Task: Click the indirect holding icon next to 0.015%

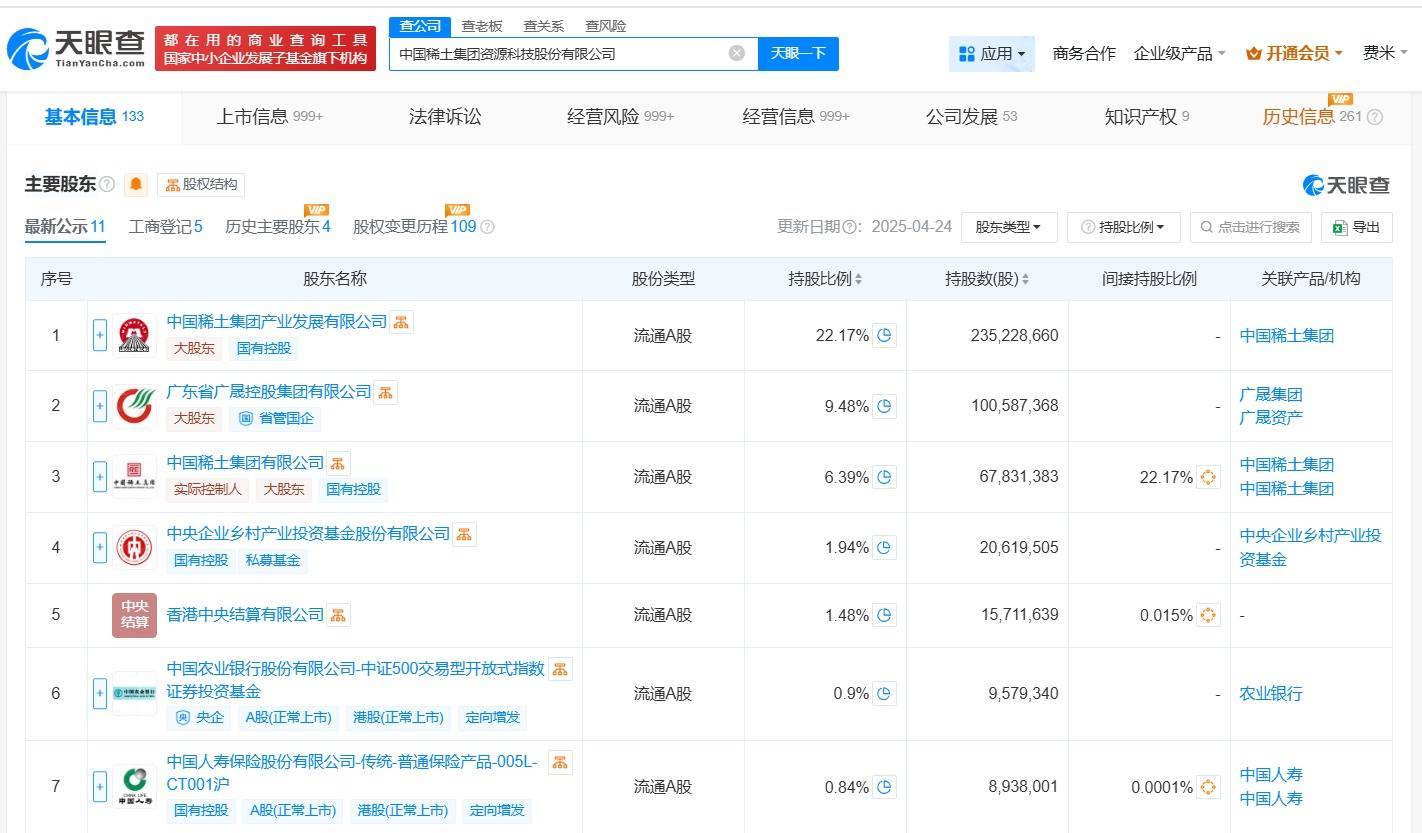Action: point(1208,615)
